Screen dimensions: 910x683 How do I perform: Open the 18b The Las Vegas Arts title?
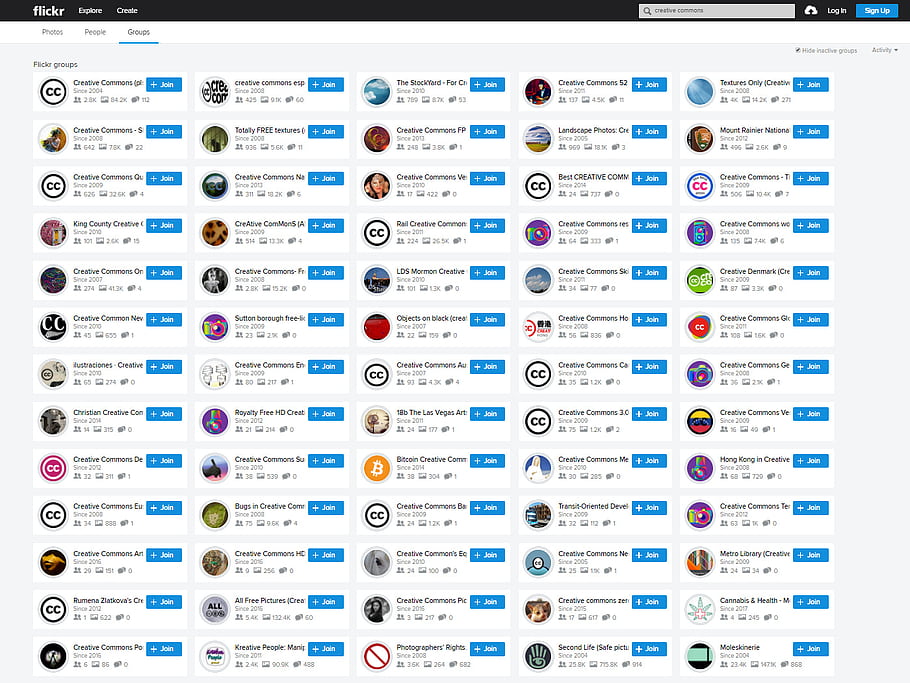tap(431, 413)
